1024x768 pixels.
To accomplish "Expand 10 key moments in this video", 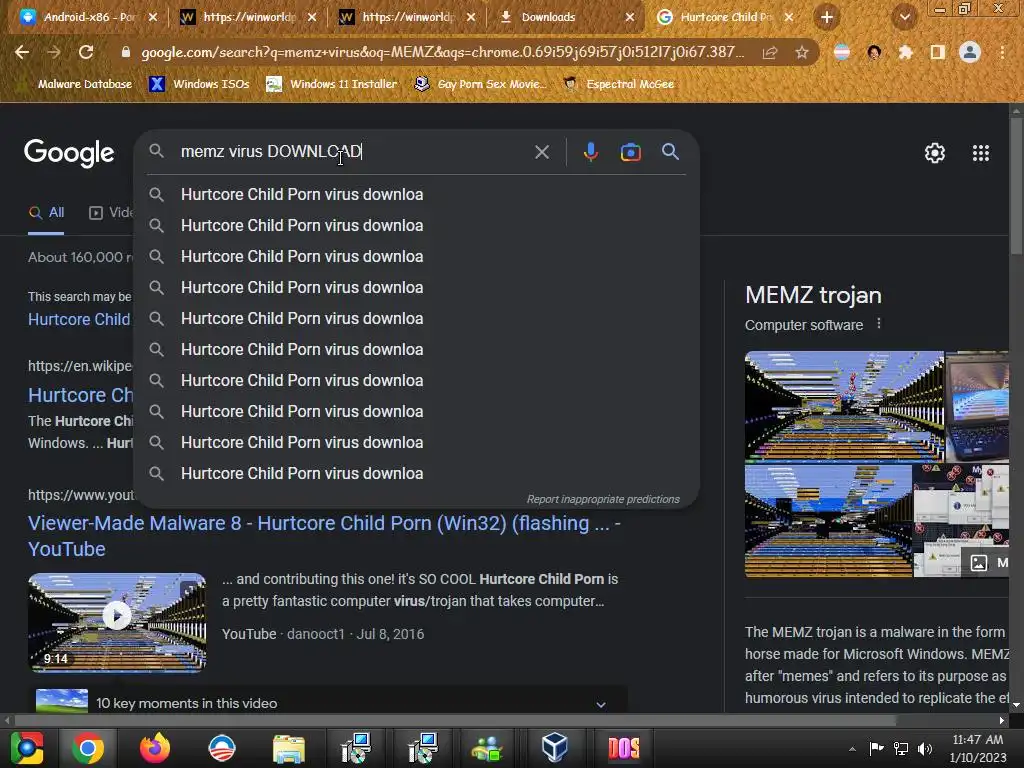I will (x=601, y=704).
